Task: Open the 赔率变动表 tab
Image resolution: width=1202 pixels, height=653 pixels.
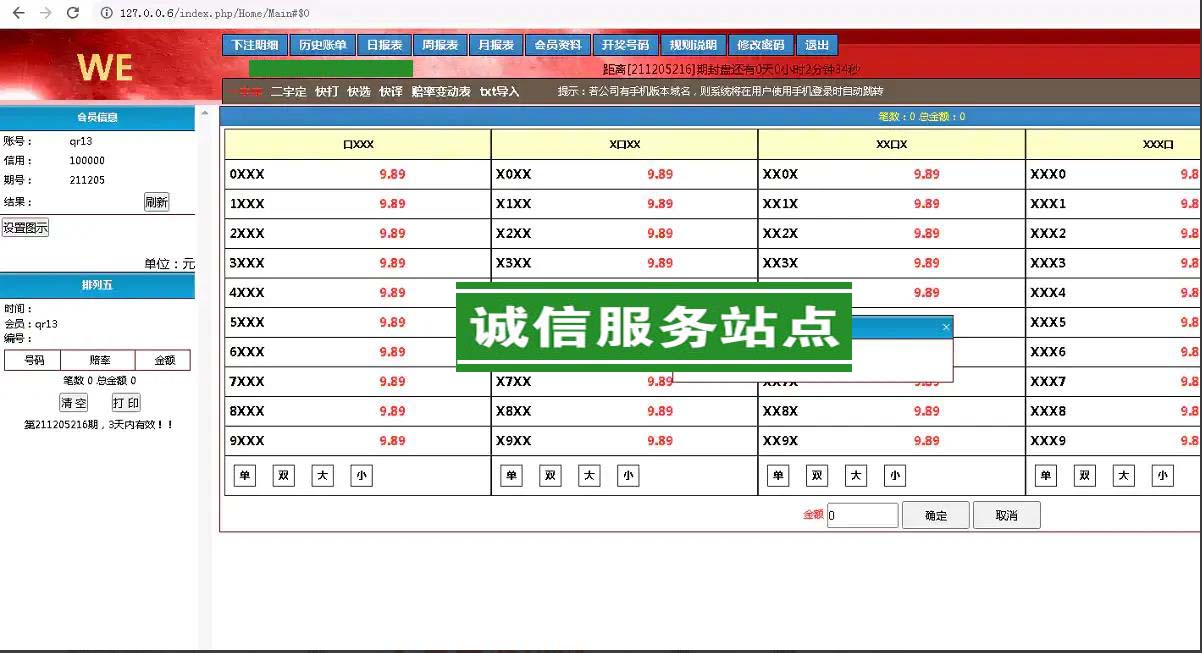Action: (441, 91)
